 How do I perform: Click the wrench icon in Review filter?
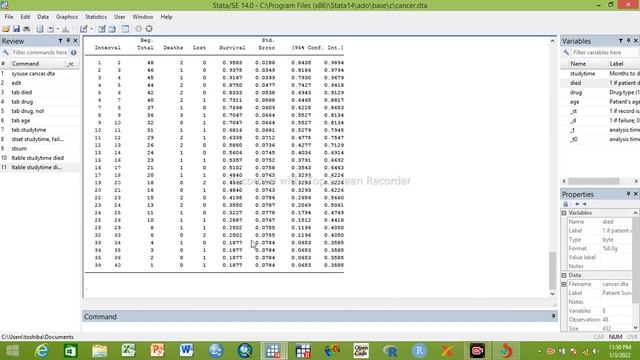click(5, 53)
